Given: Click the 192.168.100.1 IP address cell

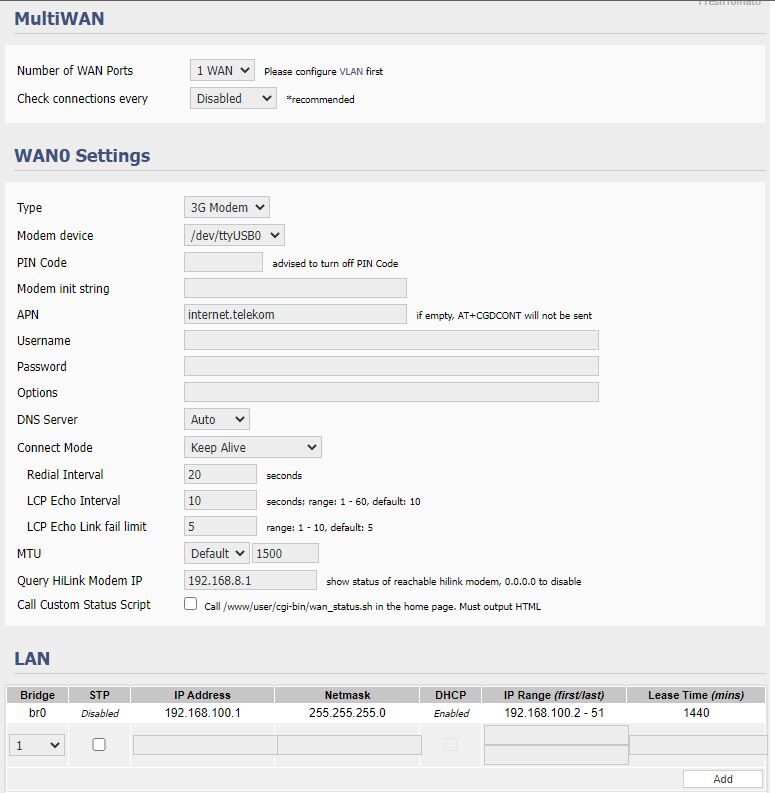Looking at the screenshot, I should (x=202, y=713).
